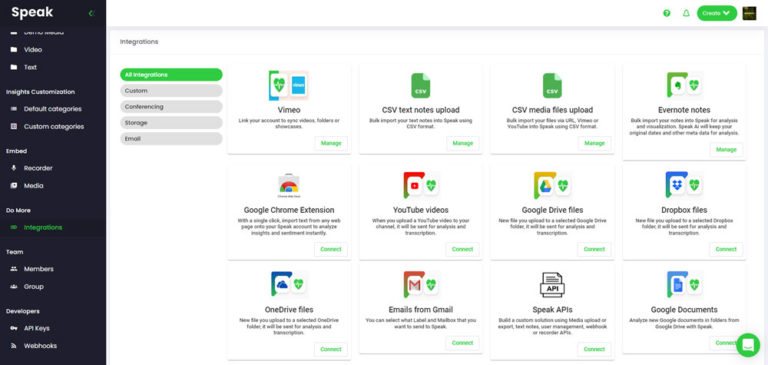Open the Create dropdown button
This screenshot has height=365, width=768.
click(x=717, y=13)
